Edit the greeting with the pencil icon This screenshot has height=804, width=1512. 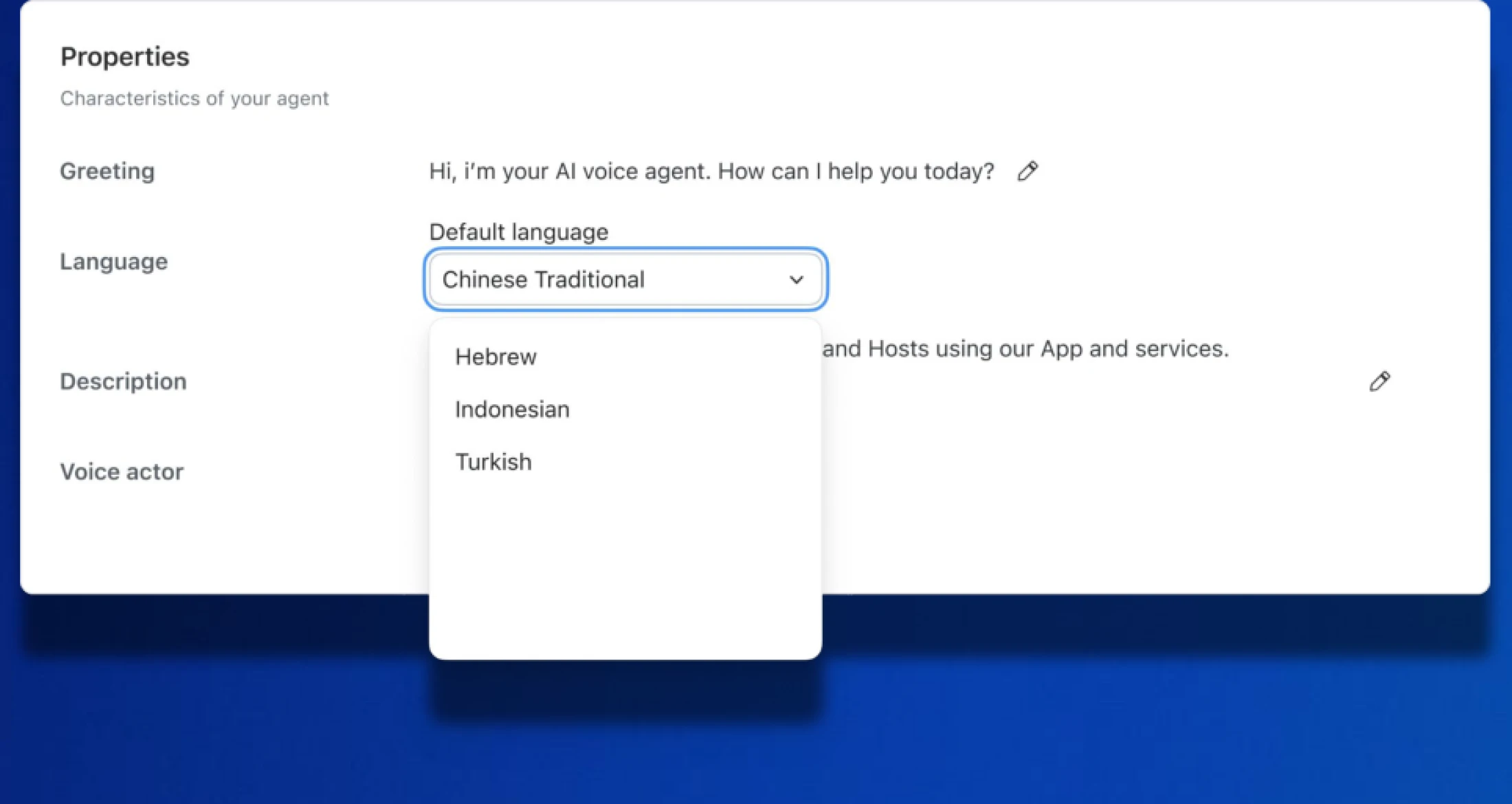click(x=1027, y=170)
